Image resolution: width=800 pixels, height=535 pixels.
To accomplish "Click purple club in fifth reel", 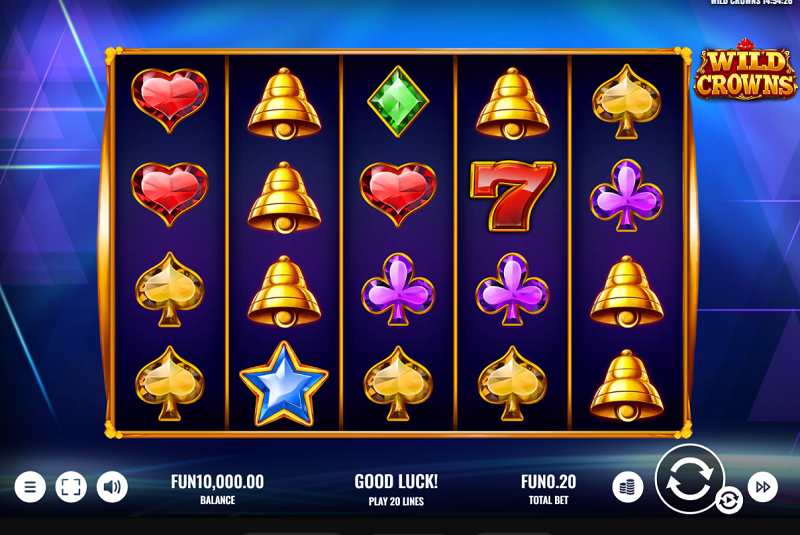I will [627, 195].
